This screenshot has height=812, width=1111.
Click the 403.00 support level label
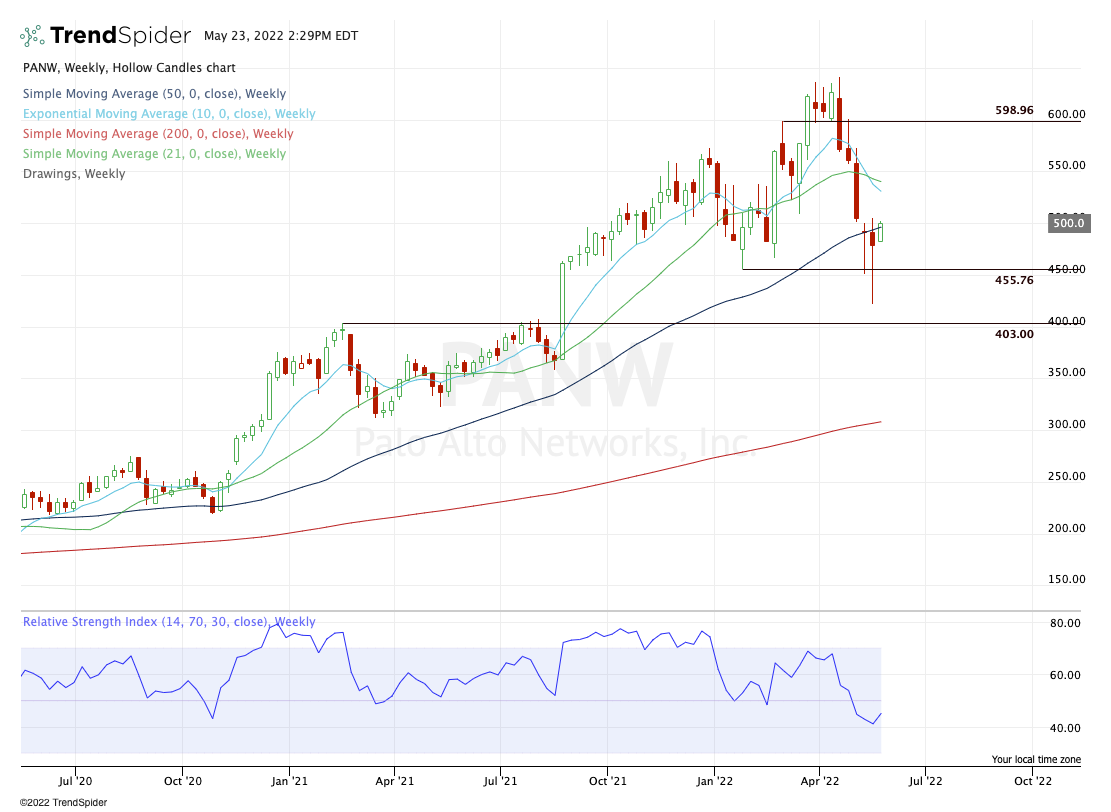pyautogui.click(x=1014, y=334)
